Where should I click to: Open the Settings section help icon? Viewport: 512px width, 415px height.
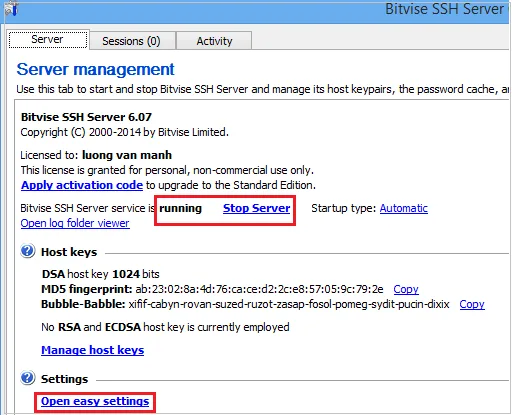(x=27, y=378)
